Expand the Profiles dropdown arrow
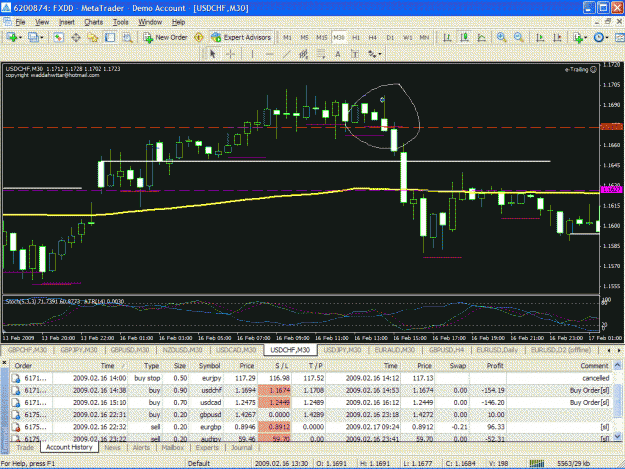The height and width of the screenshot is (469, 625). point(42,38)
